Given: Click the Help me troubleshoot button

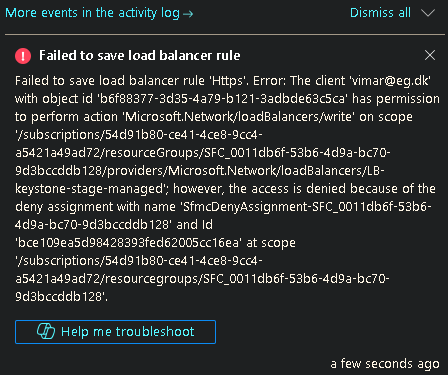Looking at the screenshot, I should (115, 332).
